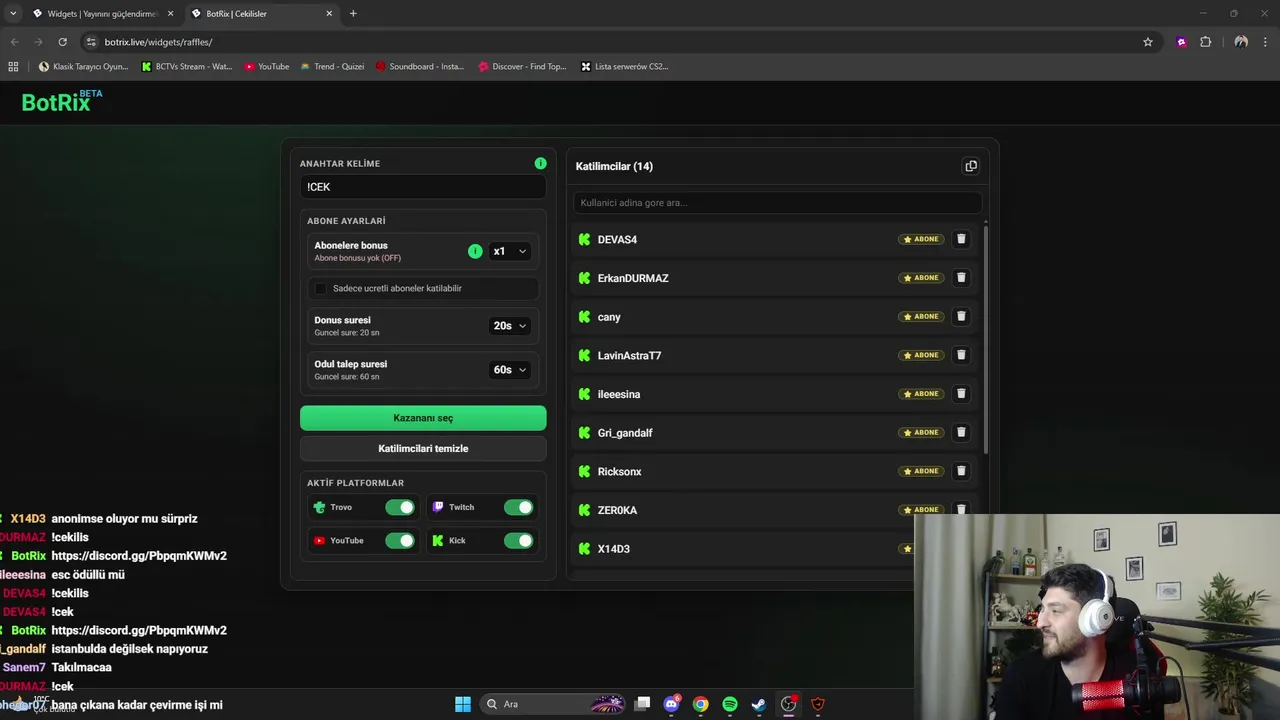Turn off the YouTube platform toggle
Viewport: 1280px width, 720px height.
coord(400,540)
